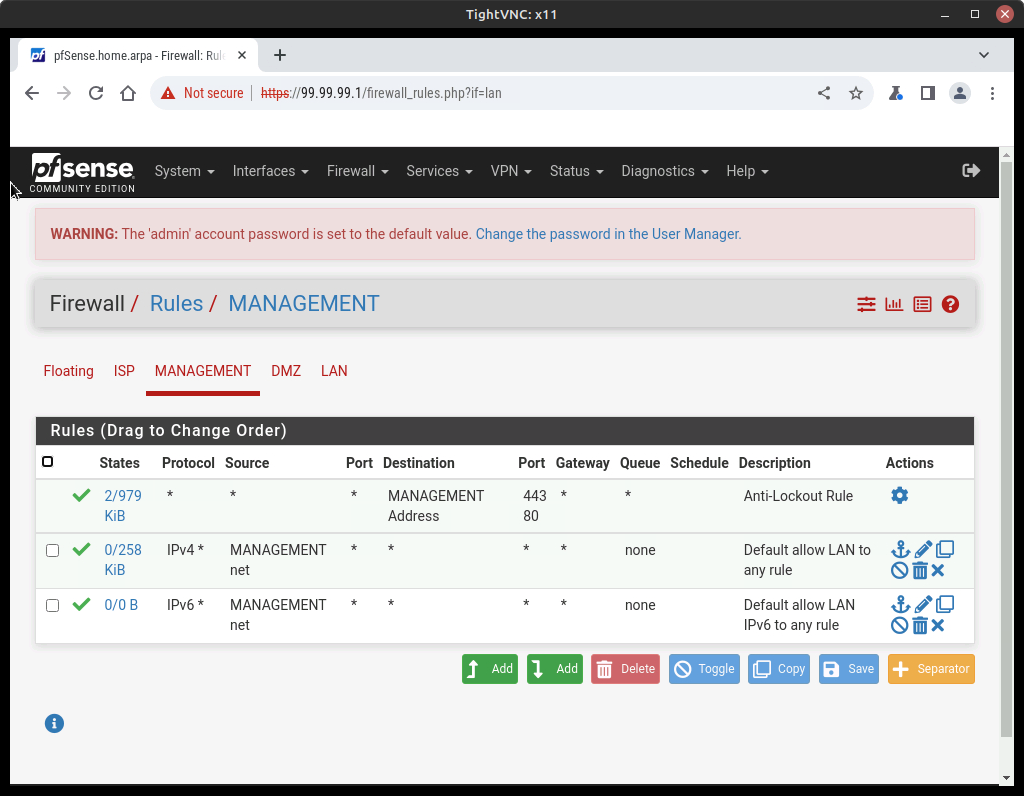Add a Separator to the rules
The width and height of the screenshot is (1024, 796).
click(x=931, y=669)
